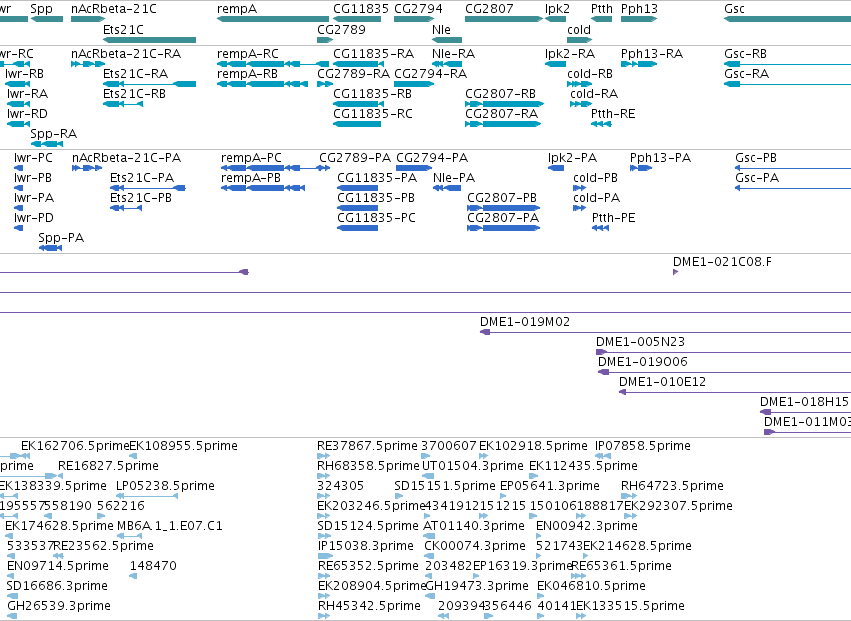851x621 pixels.
Task: Select the DME1-019M02 BAC label
Action: (525, 322)
